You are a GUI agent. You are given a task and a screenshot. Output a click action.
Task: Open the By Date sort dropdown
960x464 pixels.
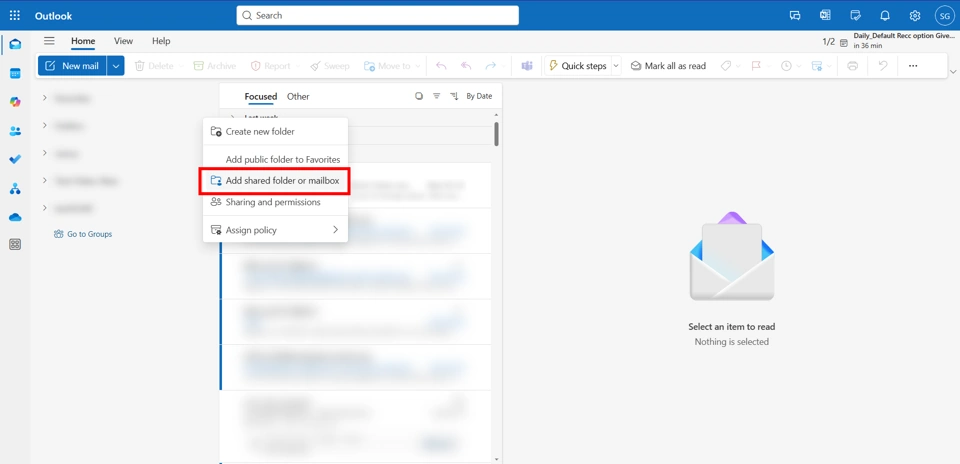[479, 96]
